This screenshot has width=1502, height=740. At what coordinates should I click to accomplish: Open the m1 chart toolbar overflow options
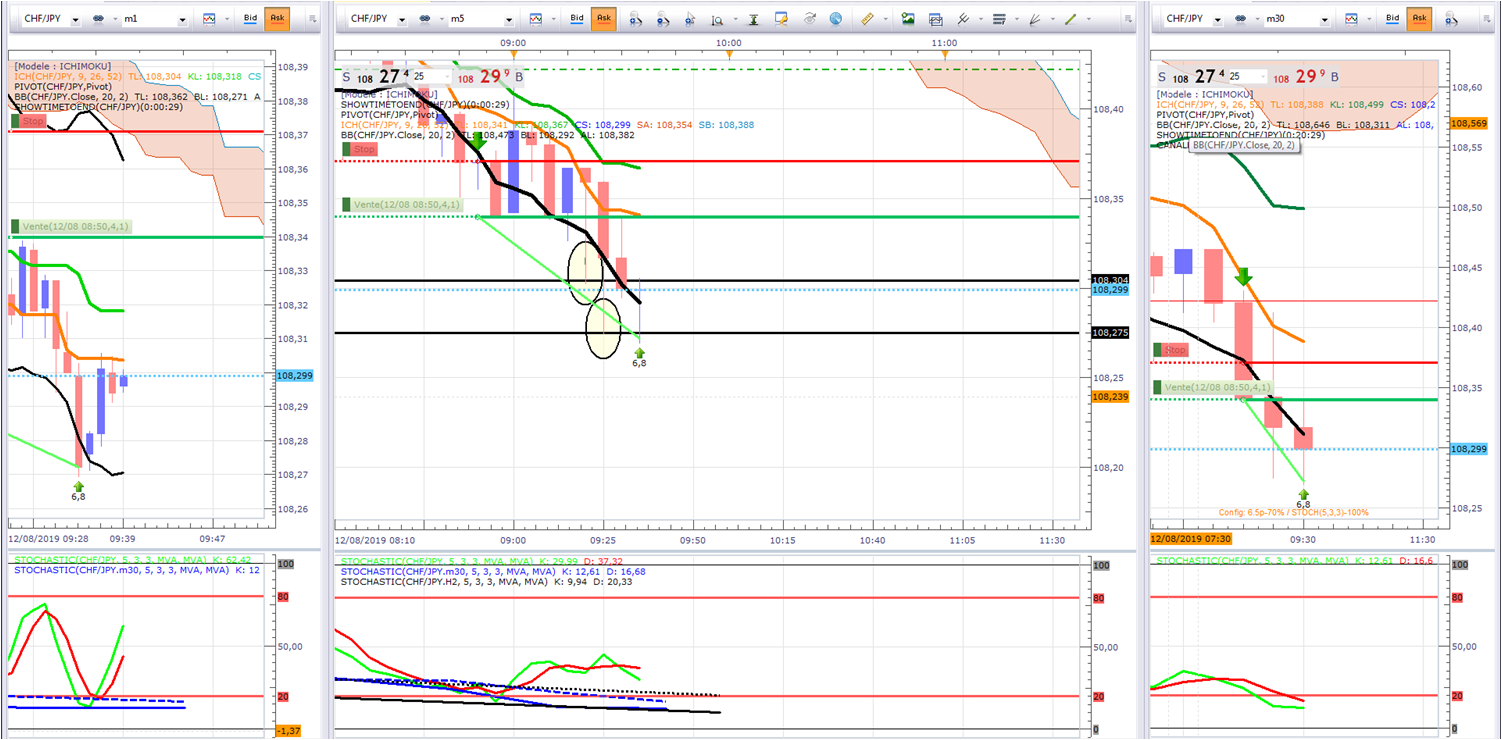313,19
